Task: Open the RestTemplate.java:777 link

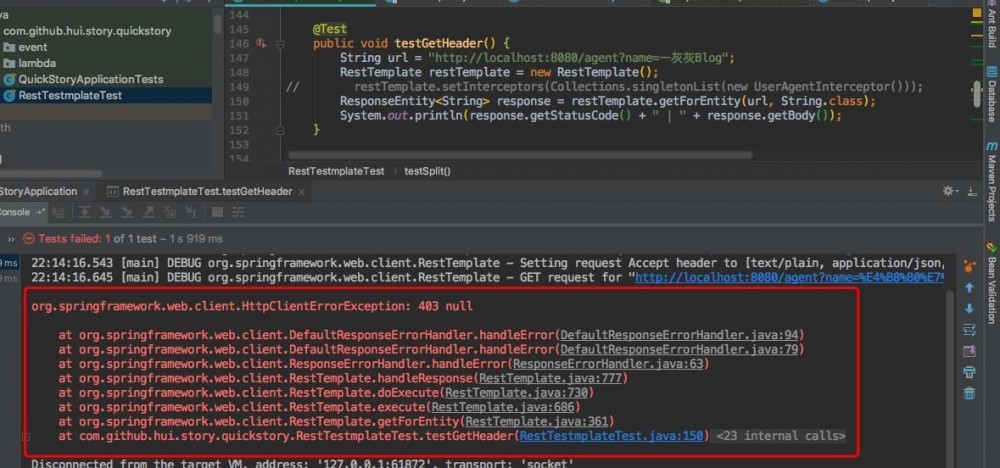Action: pos(550,379)
